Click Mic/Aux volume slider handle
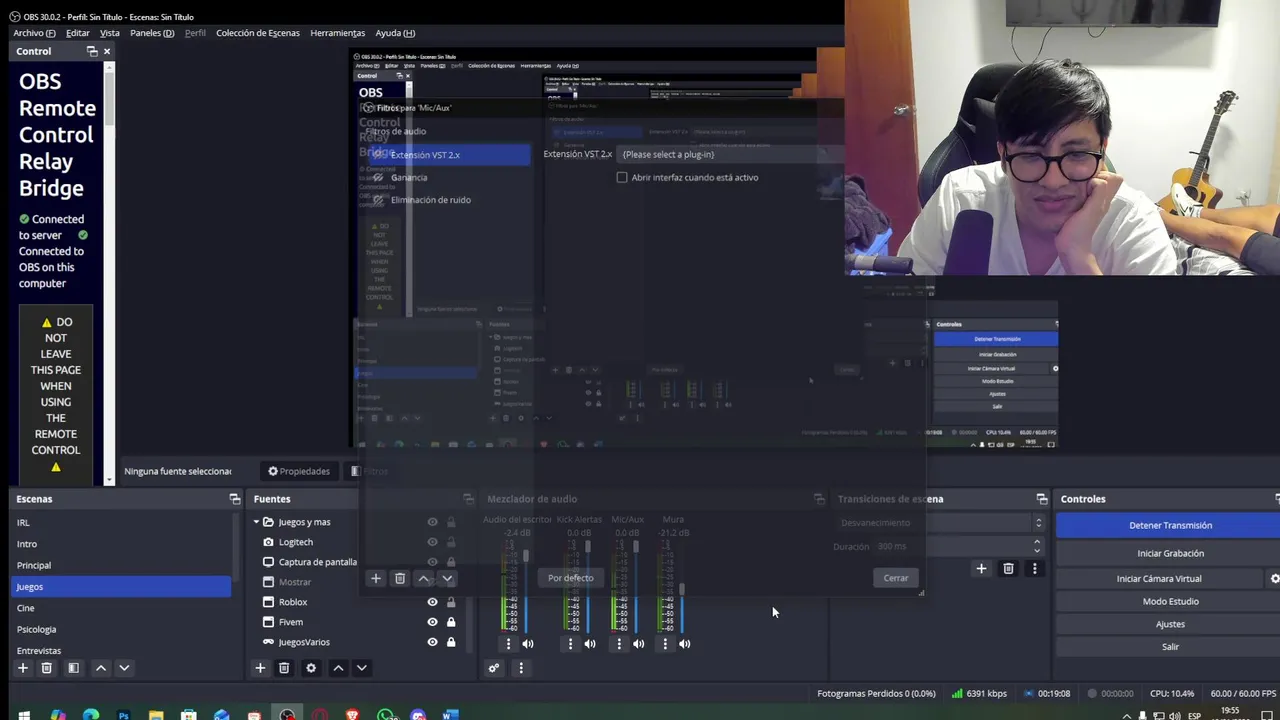 point(635,546)
